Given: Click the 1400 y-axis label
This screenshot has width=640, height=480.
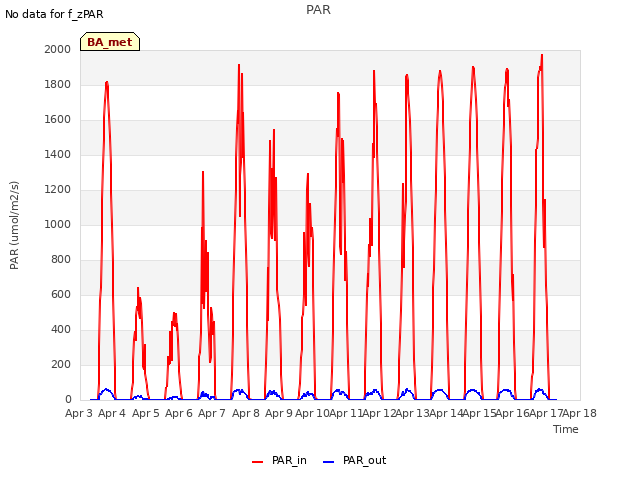Looking at the screenshot, I should point(58,154).
